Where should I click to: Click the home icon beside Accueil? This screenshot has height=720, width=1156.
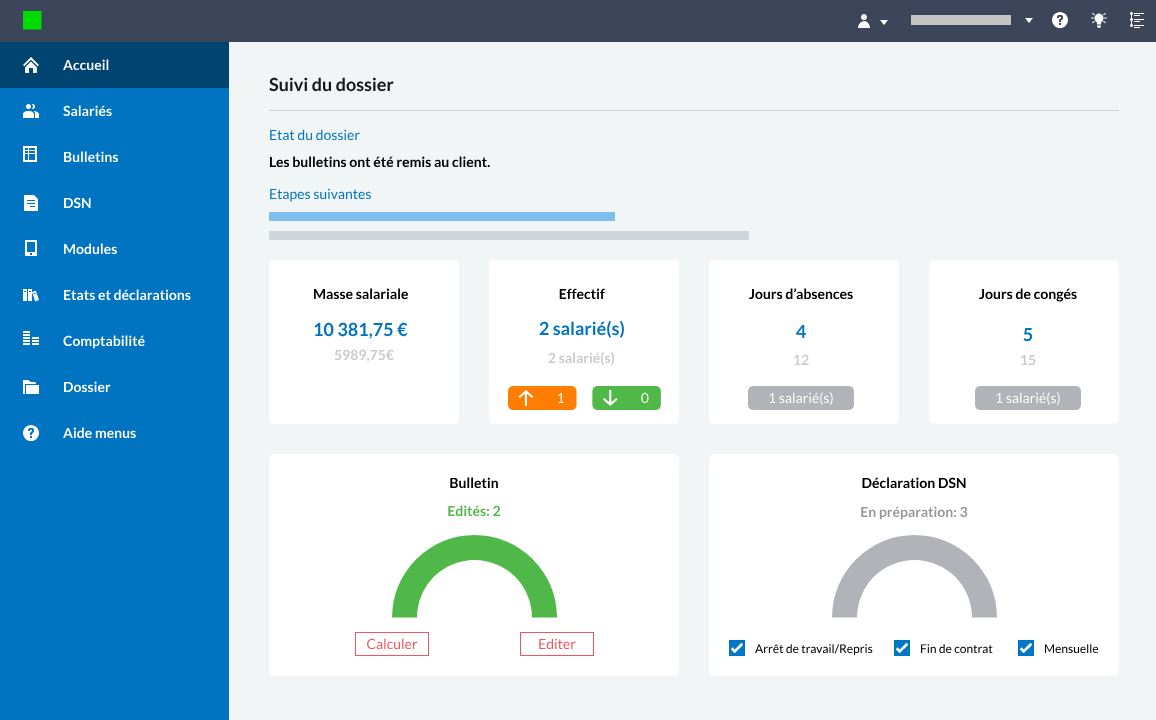31,65
